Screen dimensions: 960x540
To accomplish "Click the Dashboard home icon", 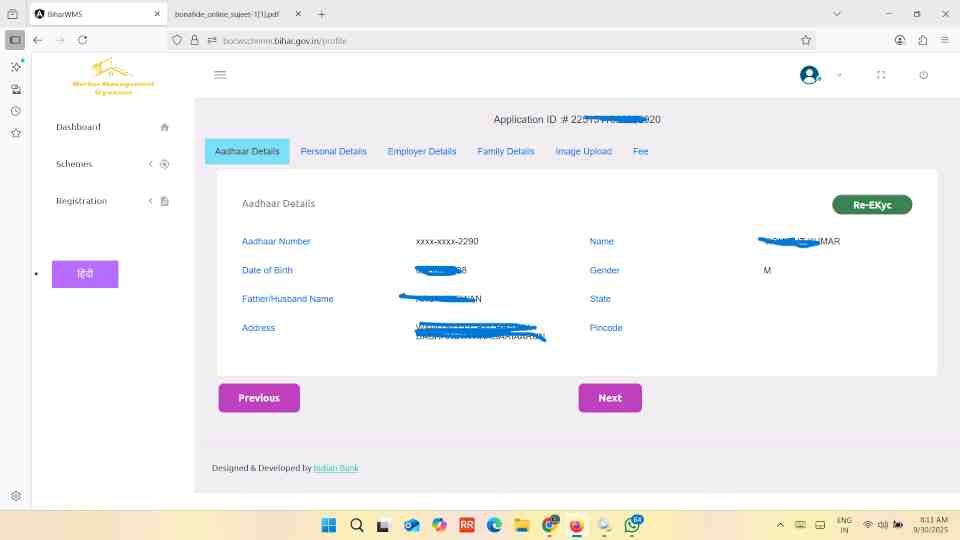I will [165, 127].
